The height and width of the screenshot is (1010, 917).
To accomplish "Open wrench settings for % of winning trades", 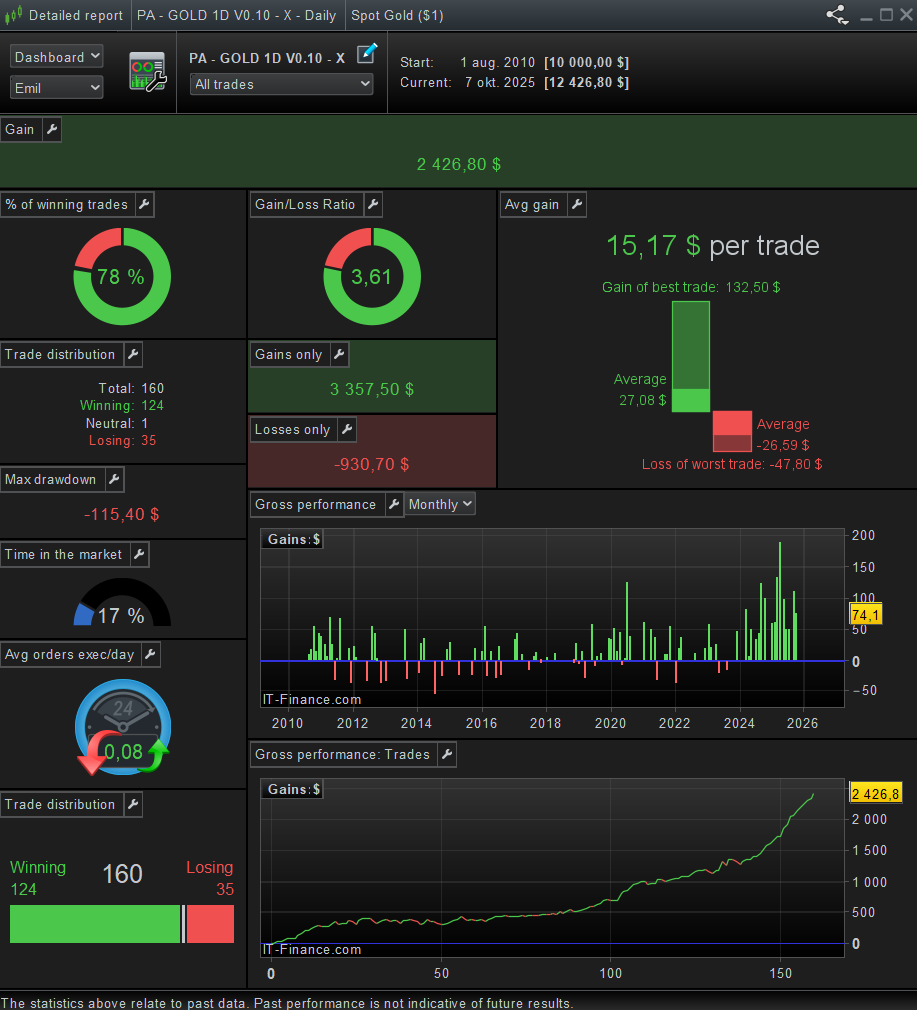I will coord(144,205).
